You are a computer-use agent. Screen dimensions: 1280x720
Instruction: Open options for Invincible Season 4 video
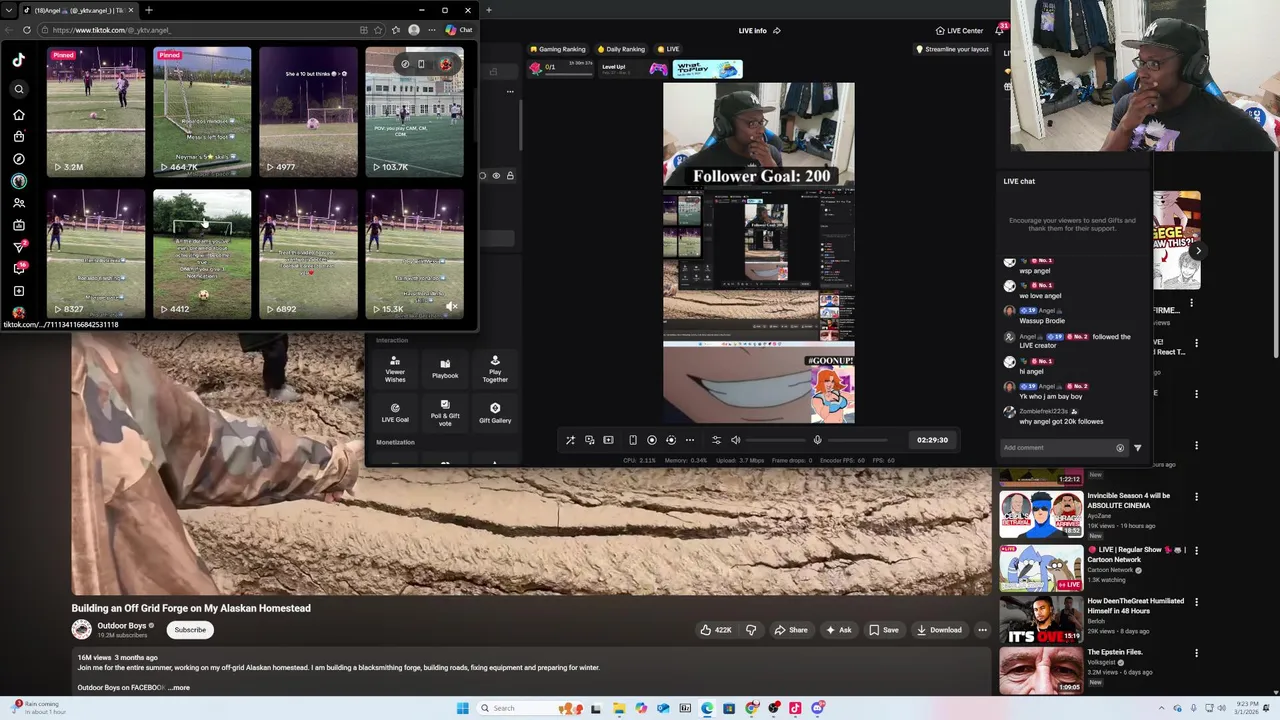(1196, 496)
